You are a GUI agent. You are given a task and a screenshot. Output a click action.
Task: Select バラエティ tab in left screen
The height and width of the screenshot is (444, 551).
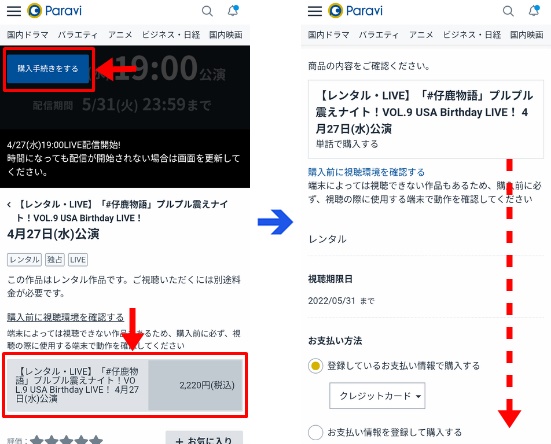click(78, 35)
